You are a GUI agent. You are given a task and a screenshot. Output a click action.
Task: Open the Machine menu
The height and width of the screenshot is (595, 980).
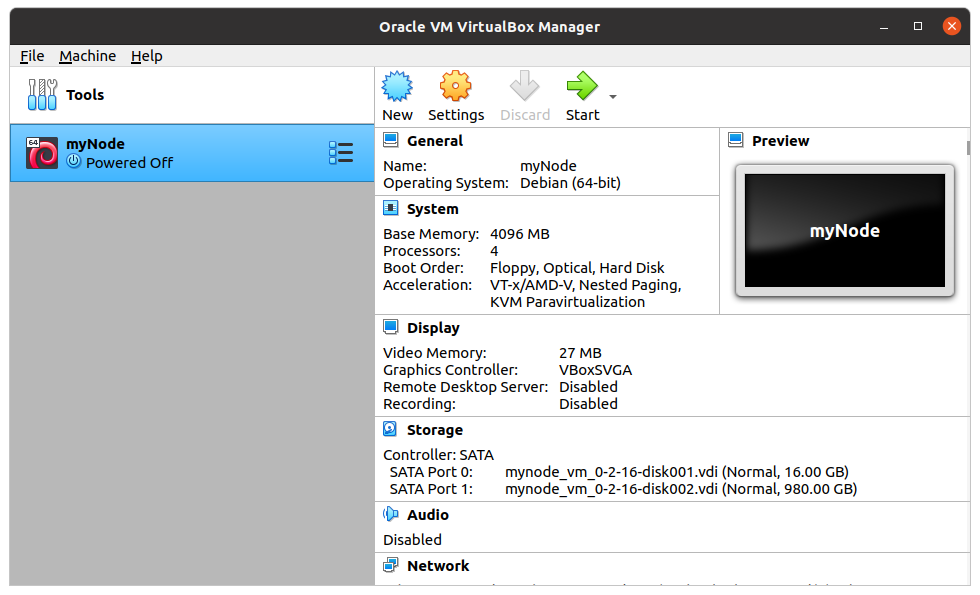pos(88,56)
